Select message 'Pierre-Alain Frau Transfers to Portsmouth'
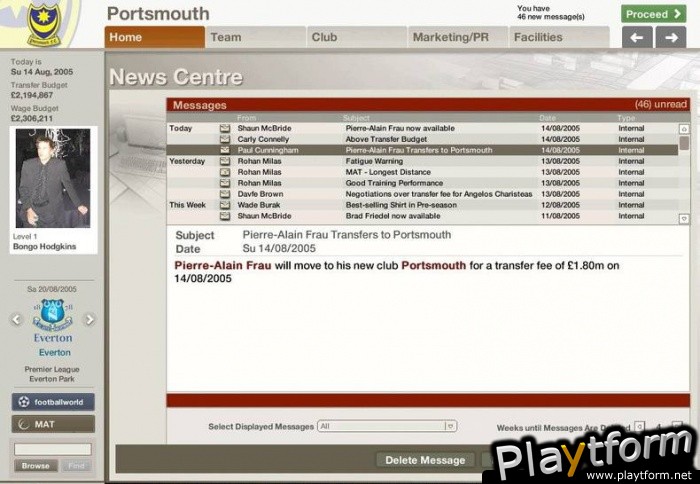700x484 pixels. pos(418,150)
